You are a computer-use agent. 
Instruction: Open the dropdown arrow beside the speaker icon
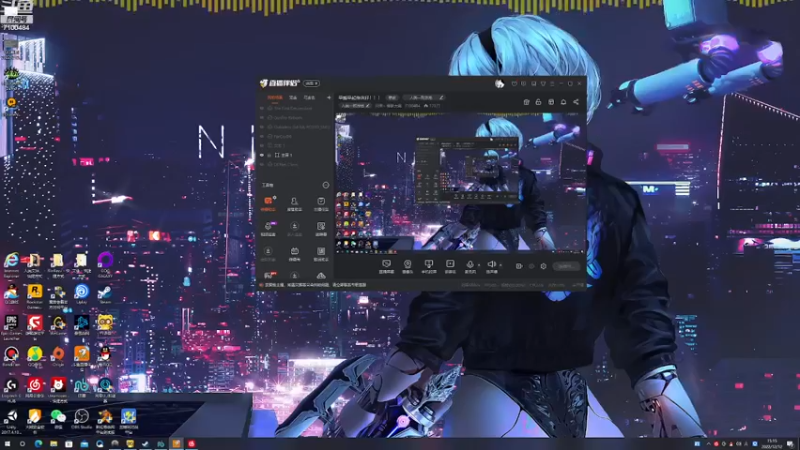click(x=500, y=265)
